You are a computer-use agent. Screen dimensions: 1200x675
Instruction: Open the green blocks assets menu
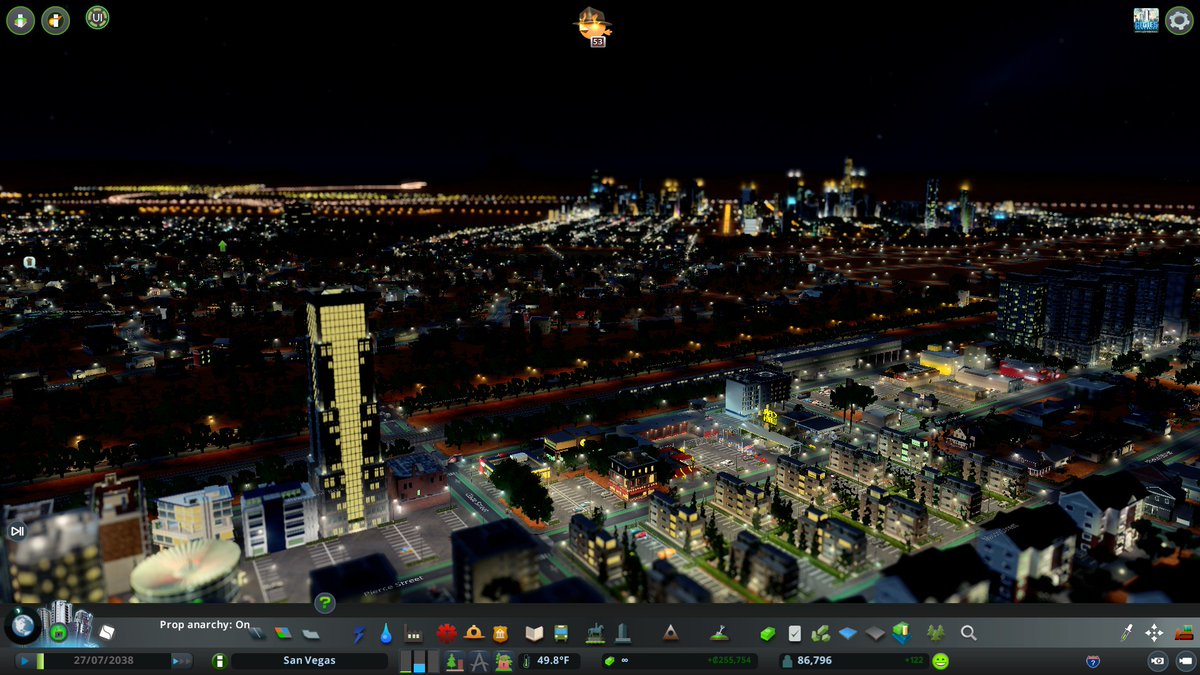(x=821, y=633)
